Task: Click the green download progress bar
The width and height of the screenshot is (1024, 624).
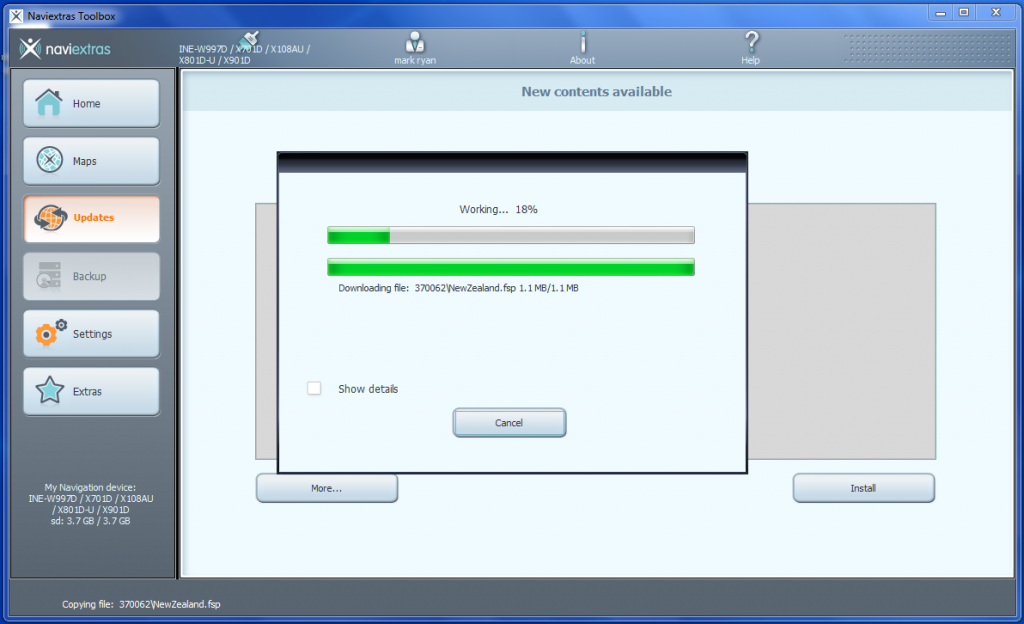Action: click(510, 266)
